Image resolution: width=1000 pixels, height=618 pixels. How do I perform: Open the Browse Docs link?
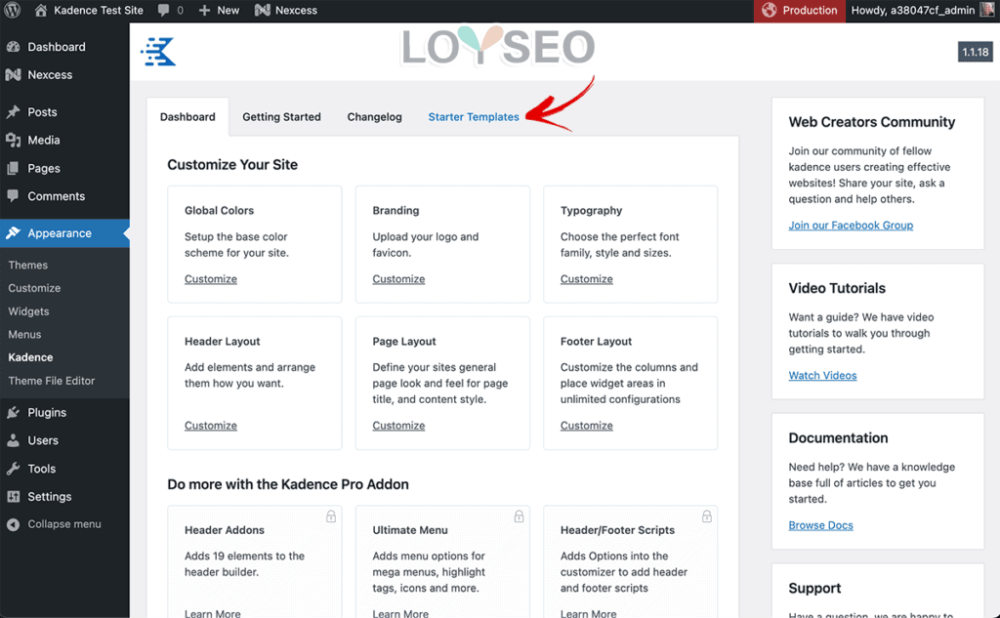[821, 526]
